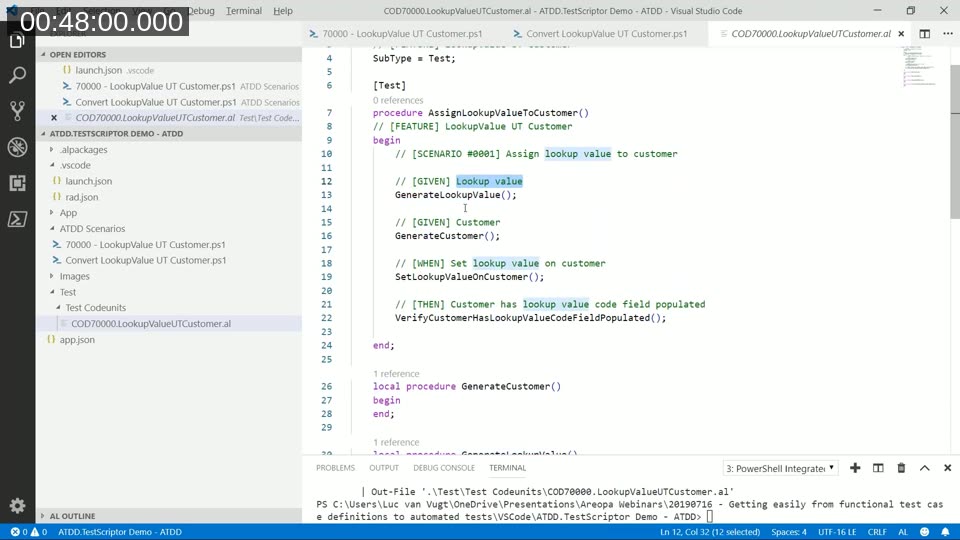Split the editor to the right
The height and width of the screenshot is (540, 960).
[924, 34]
